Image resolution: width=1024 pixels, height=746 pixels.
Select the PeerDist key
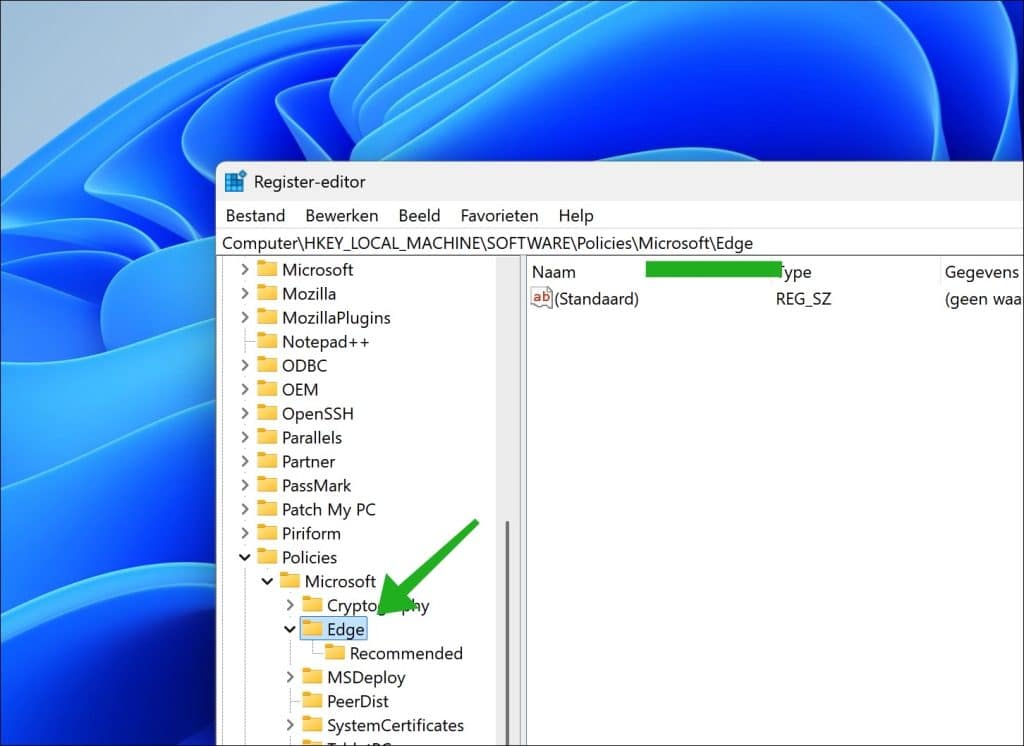tap(357, 701)
